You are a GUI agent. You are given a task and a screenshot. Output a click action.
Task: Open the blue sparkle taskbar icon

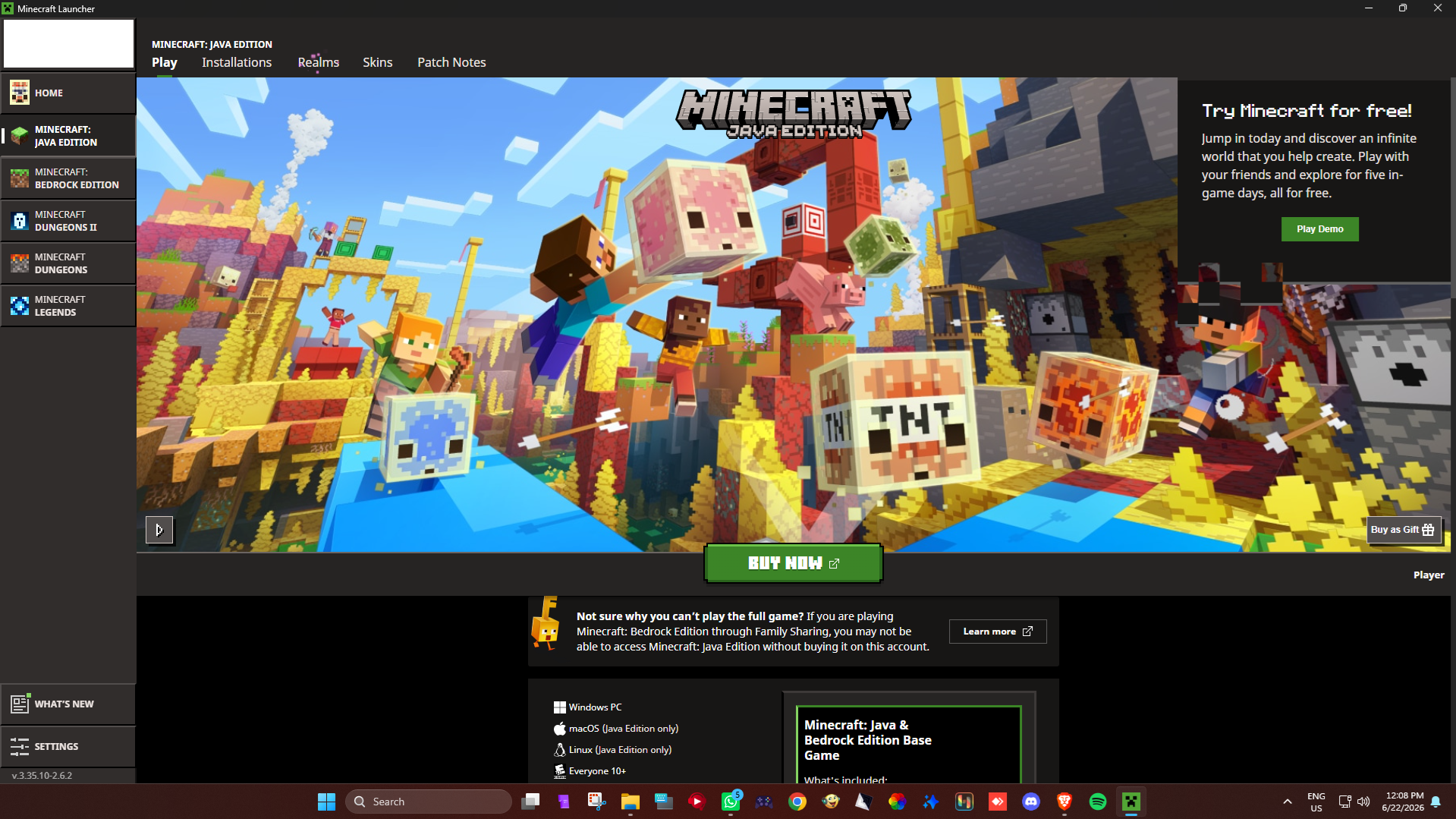tap(931, 802)
